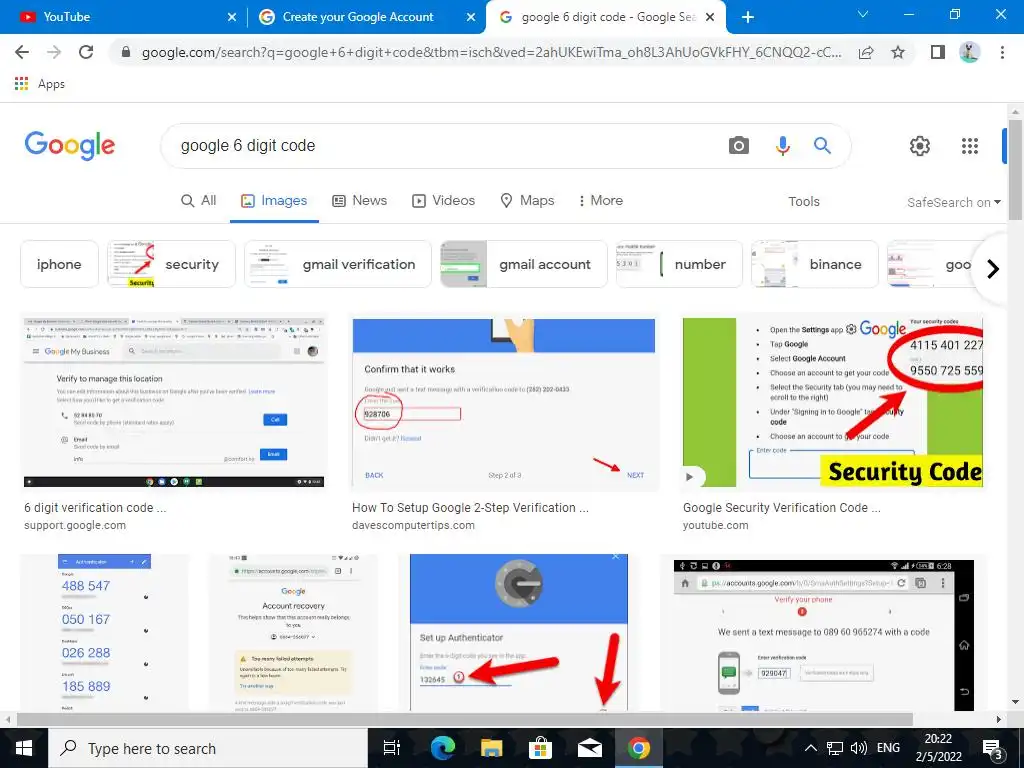The width and height of the screenshot is (1024, 768).
Task: Open volume control in system tray
Action: pos(859,748)
